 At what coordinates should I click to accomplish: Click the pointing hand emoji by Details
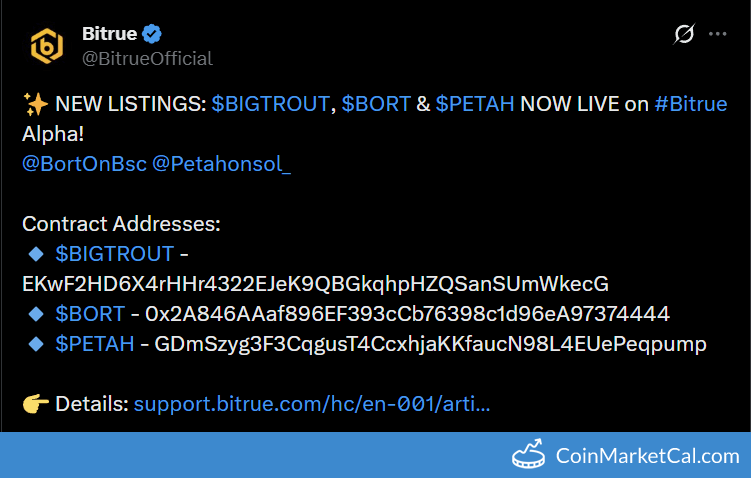tap(35, 404)
